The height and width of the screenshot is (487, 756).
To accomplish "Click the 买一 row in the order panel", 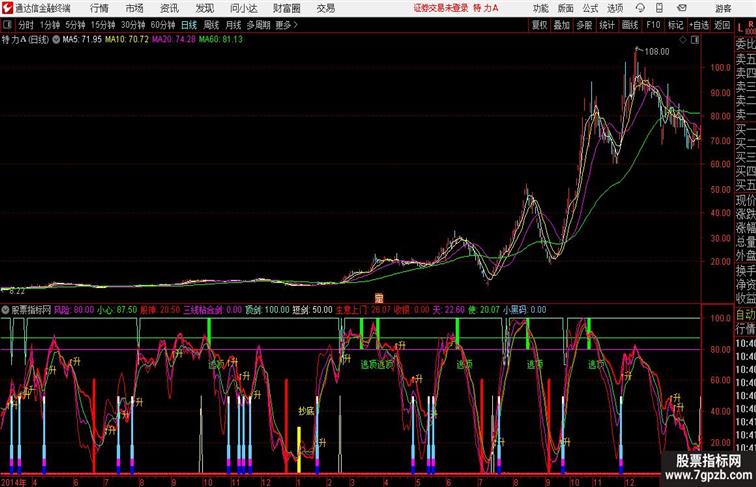I will (x=745, y=129).
